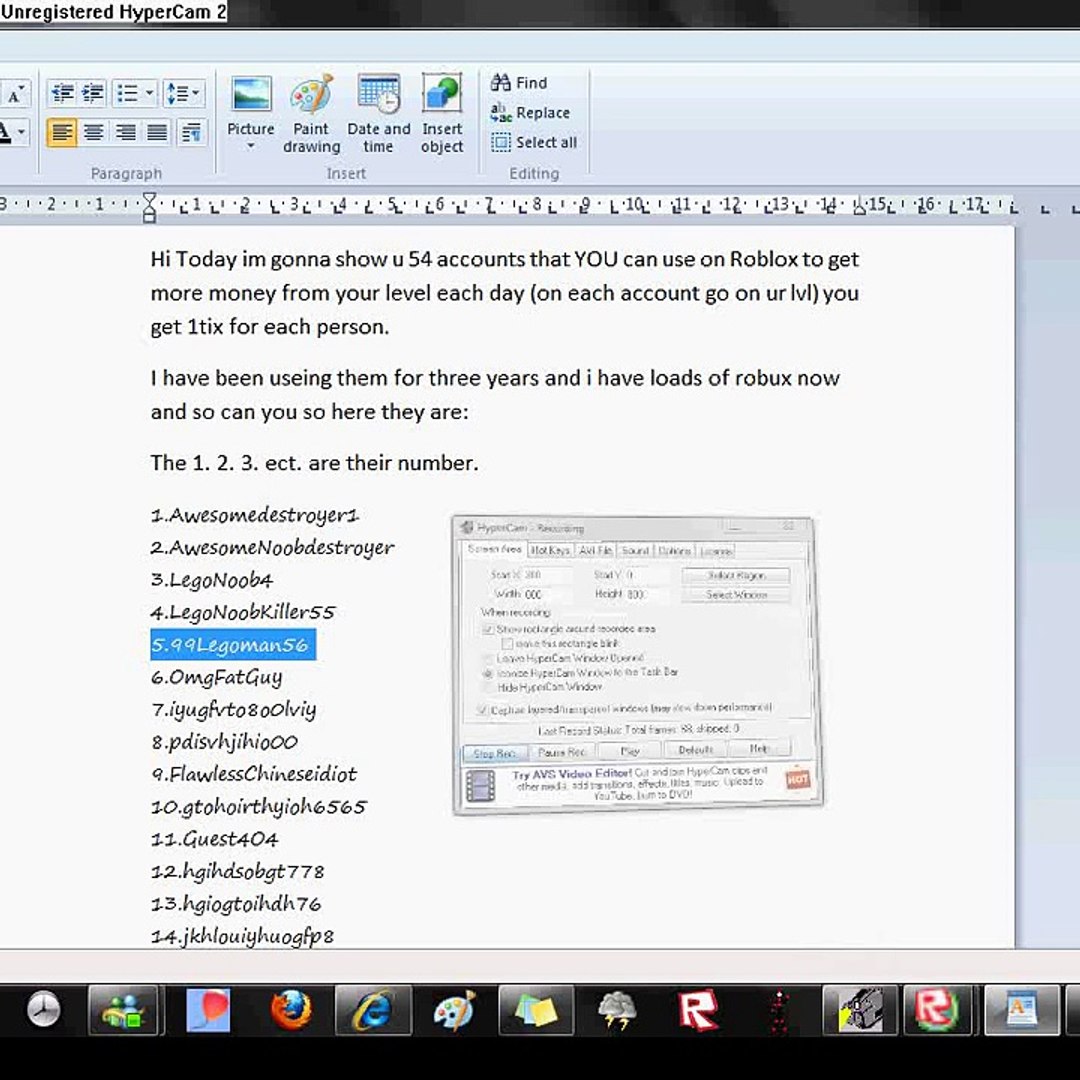Image resolution: width=1080 pixels, height=1080 pixels.
Task: Click the line "8.pdisvhjihioOO"
Action: pos(224,742)
